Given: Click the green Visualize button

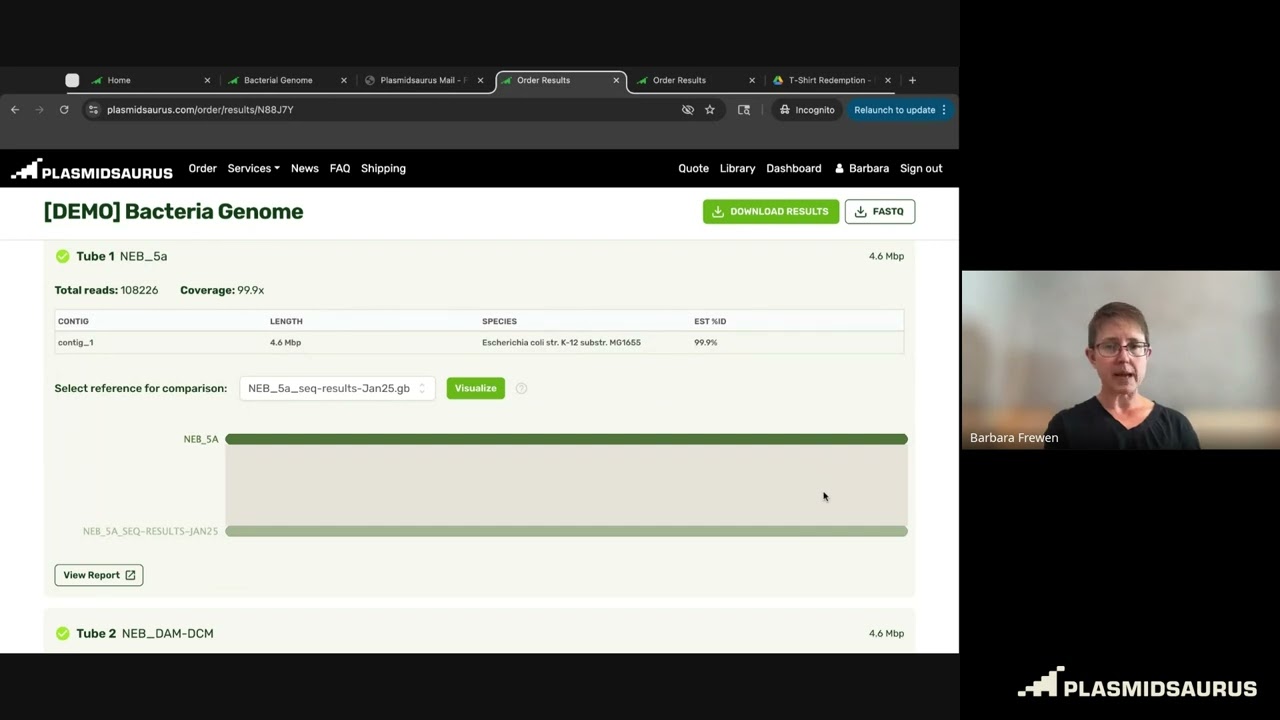Looking at the screenshot, I should 476,388.
